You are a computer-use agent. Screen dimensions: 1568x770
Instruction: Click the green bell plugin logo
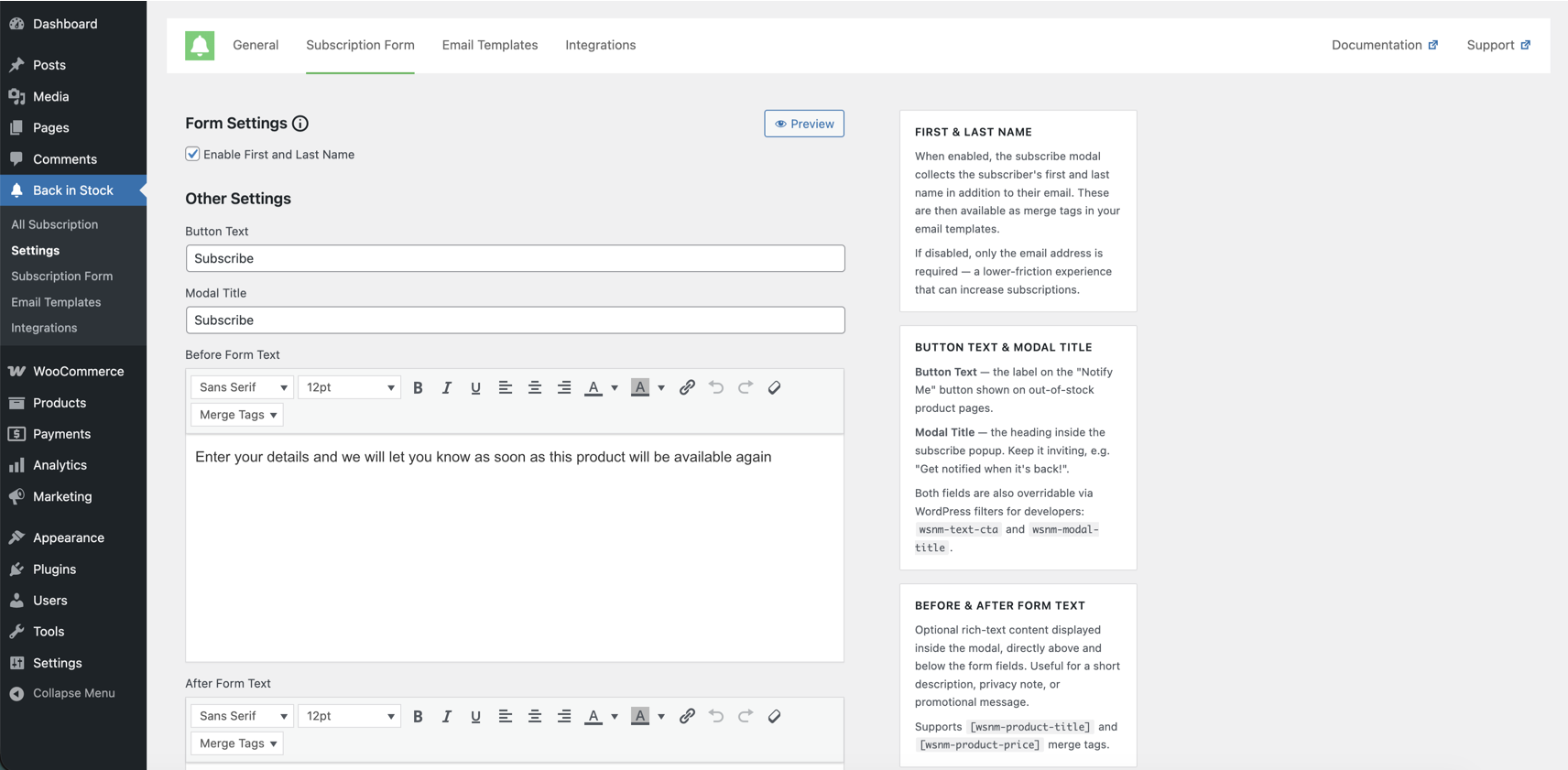tap(200, 45)
